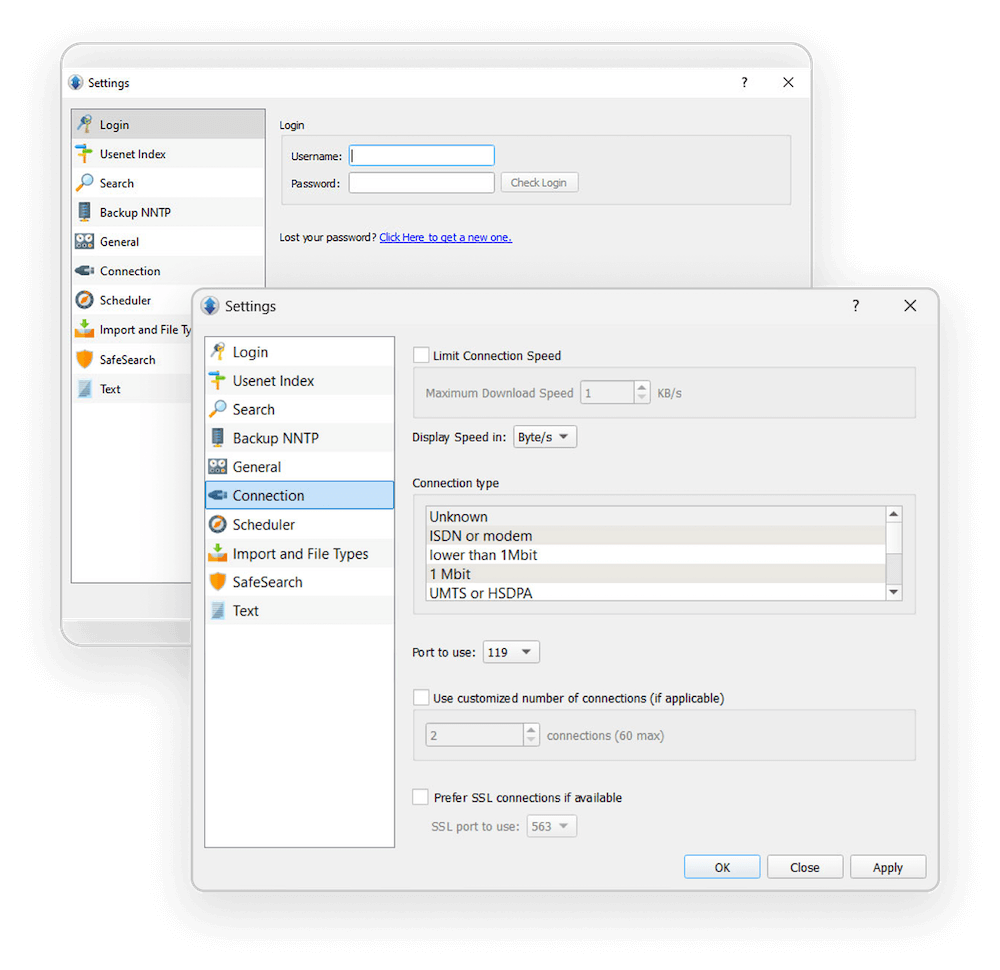
Task: Enable Prefer SSL connections if available
Action: (x=421, y=797)
